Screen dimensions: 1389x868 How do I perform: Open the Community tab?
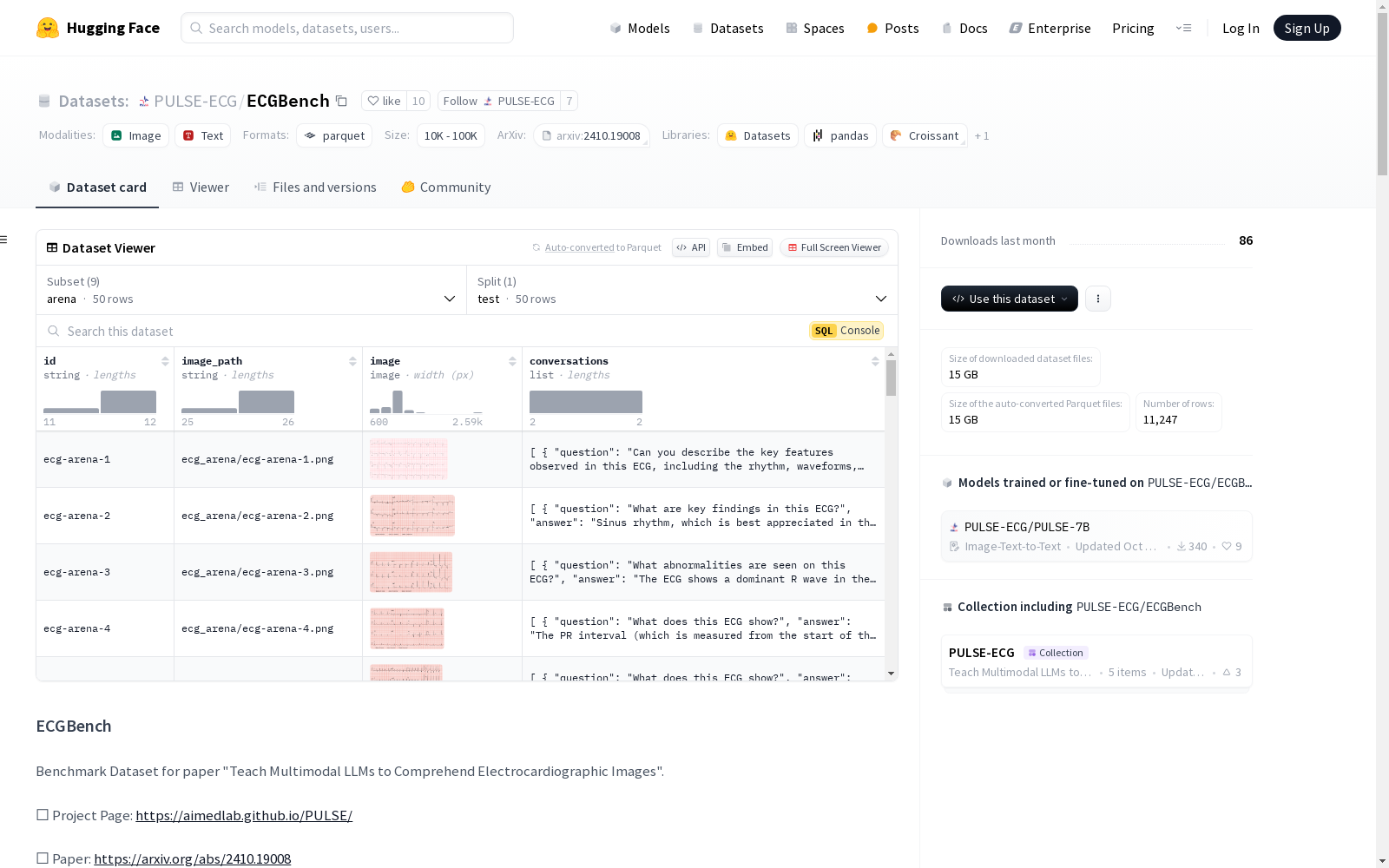(x=446, y=187)
